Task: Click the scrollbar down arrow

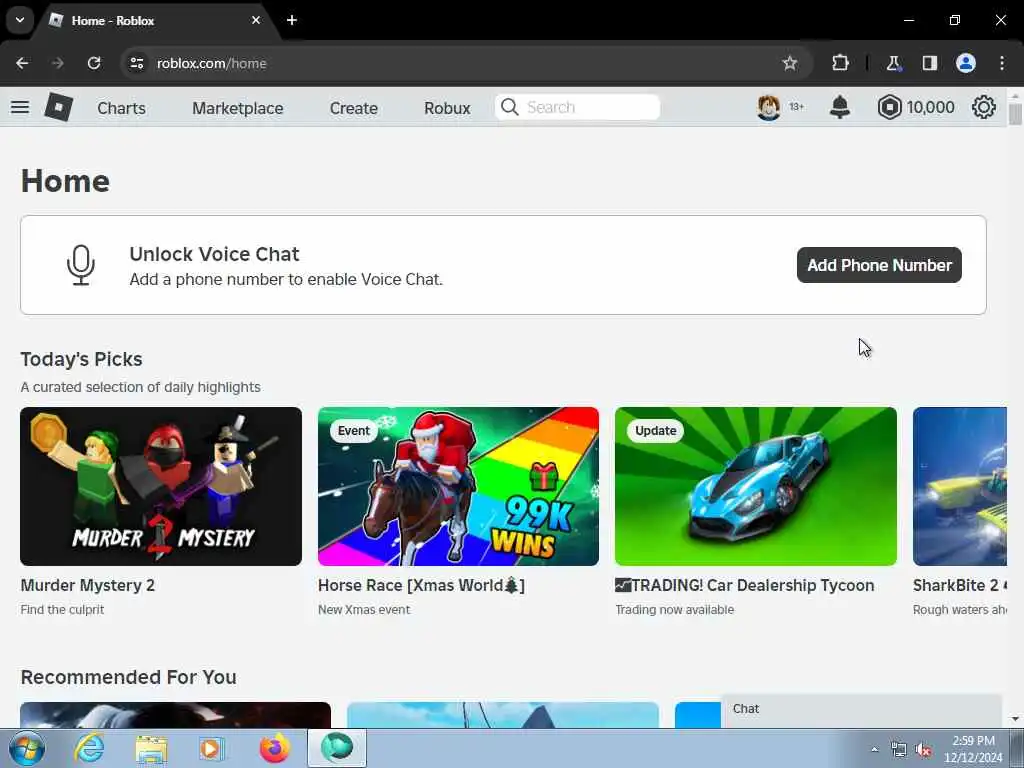Action: click(x=1015, y=719)
